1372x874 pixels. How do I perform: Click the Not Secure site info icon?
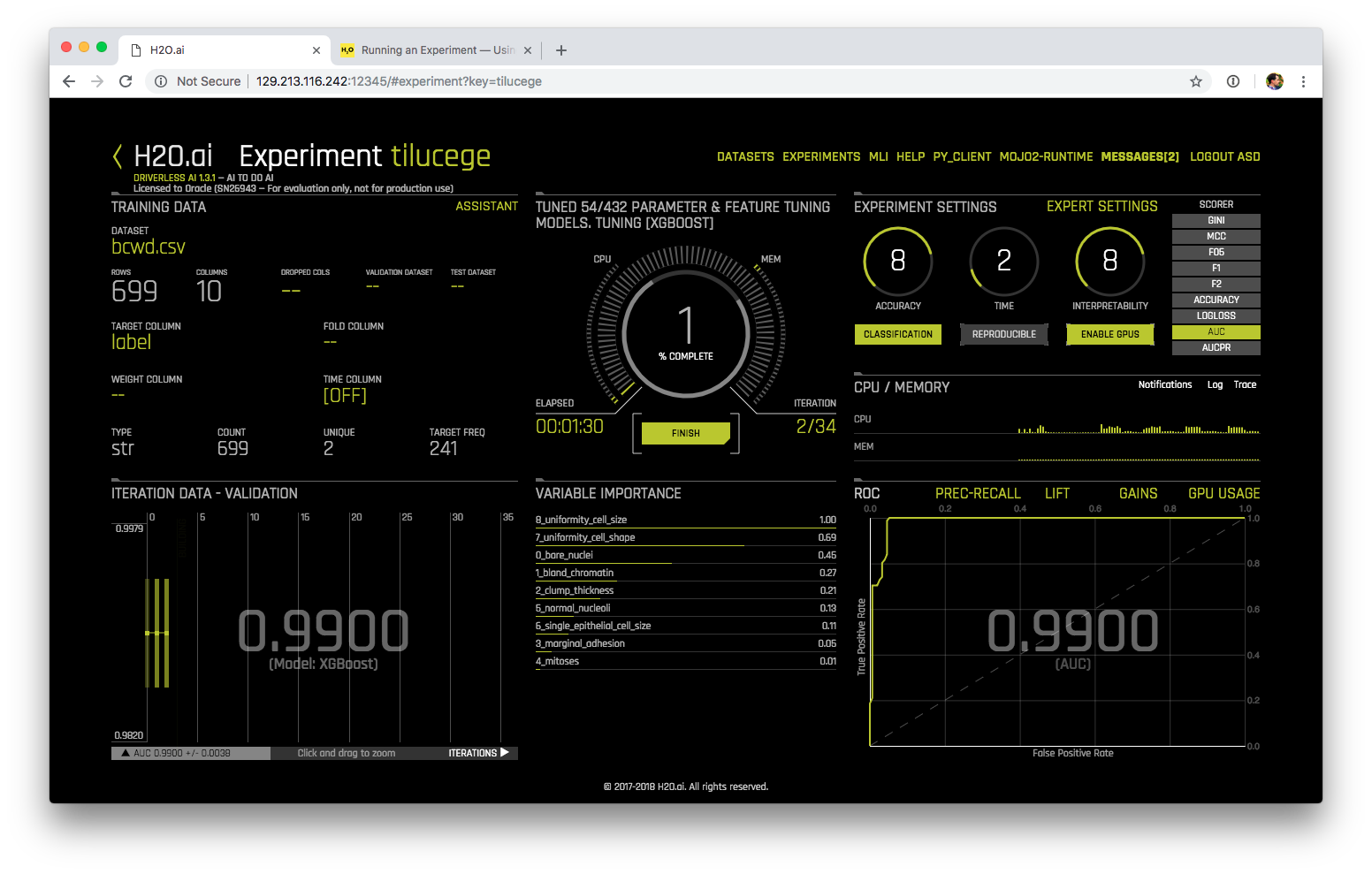click(x=161, y=81)
